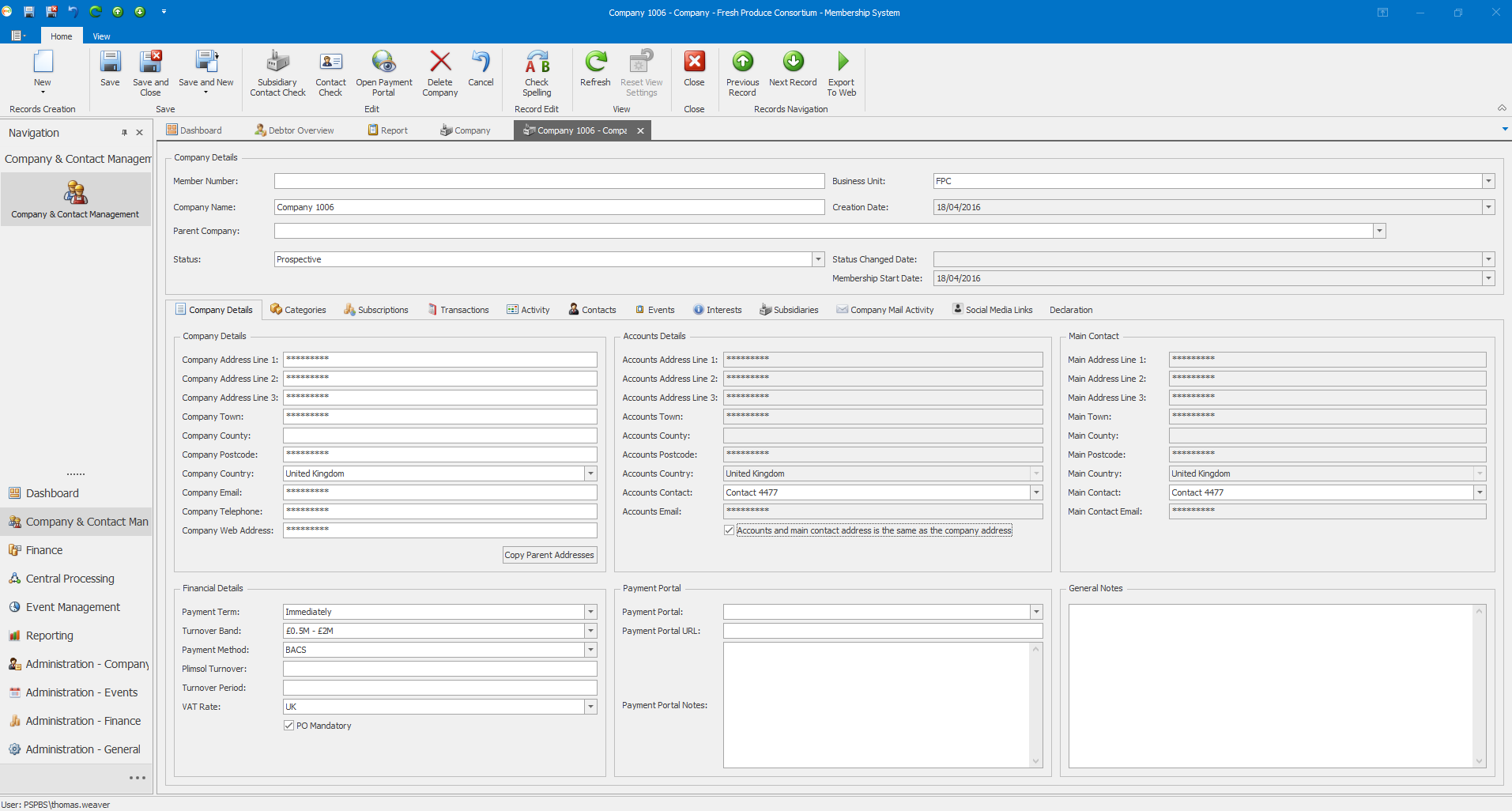The image size is (1512, 811).
Task: Expand the Payment Method dropdown
Action: tap(590, 650)
